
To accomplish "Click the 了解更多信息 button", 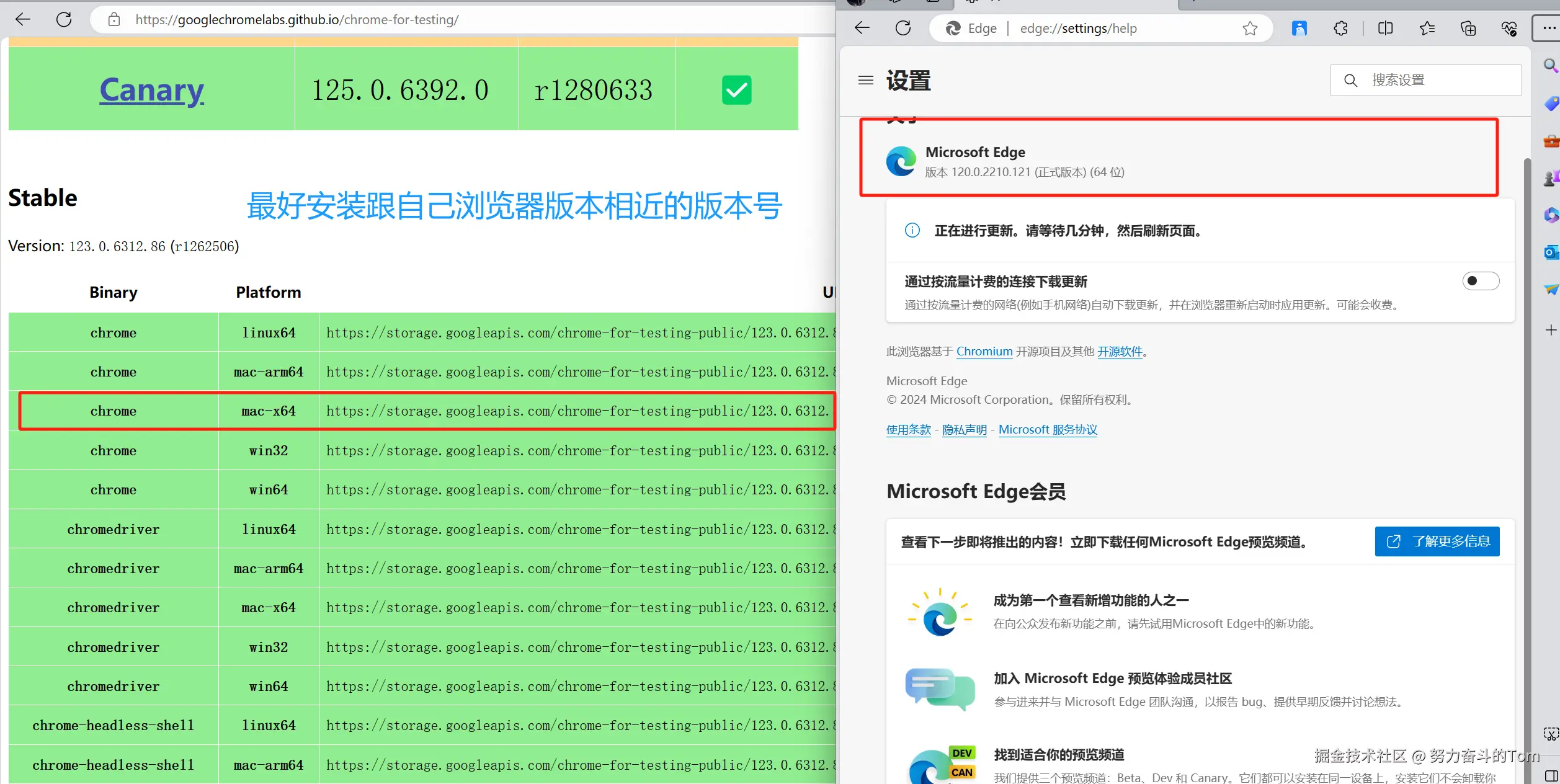I will [x=1437, y=541].
